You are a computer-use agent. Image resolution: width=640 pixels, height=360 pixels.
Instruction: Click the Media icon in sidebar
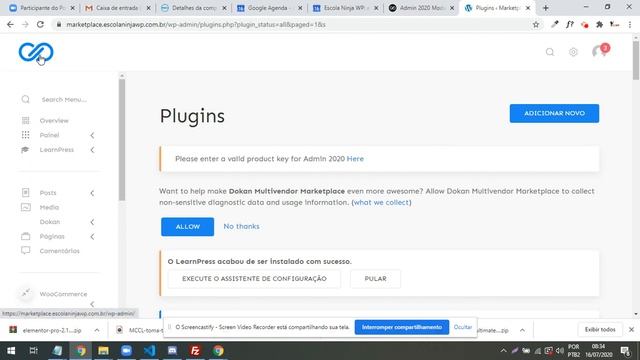[26, 207]
